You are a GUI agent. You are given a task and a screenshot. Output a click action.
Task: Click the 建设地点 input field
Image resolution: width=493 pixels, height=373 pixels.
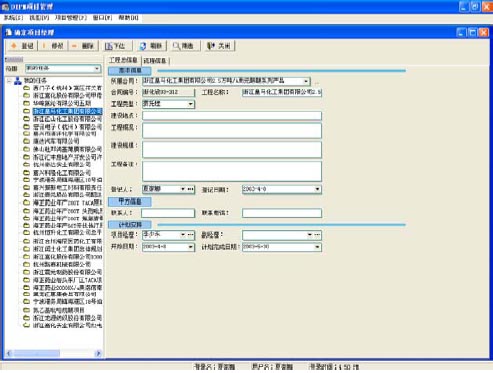click(x=232, y=116)
